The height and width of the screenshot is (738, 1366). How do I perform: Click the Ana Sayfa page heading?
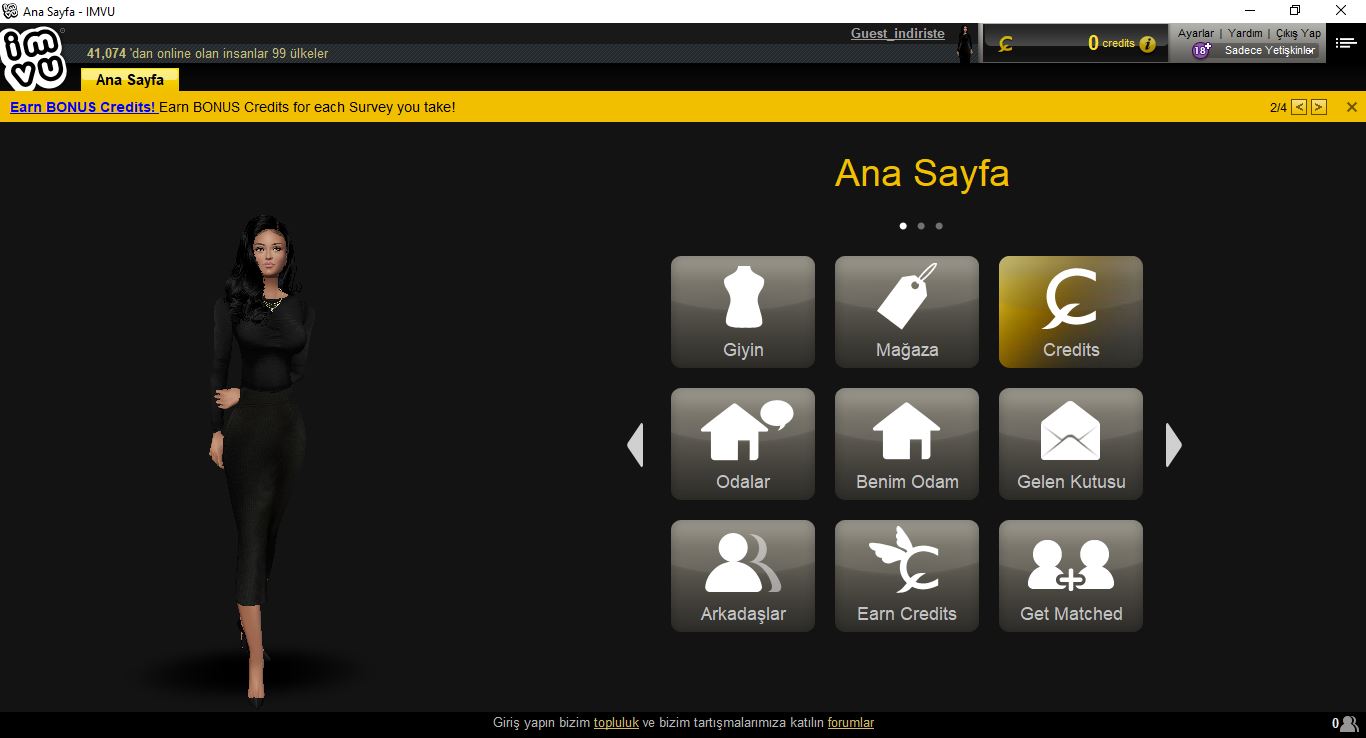click(x=922, y=173)
